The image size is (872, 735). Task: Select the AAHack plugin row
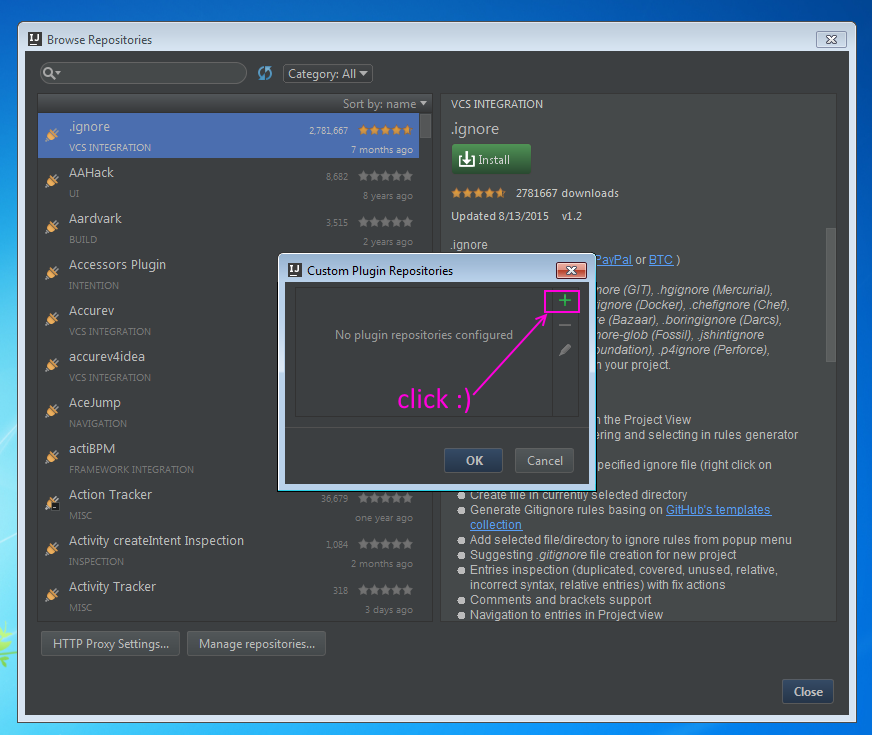point(229,181)
